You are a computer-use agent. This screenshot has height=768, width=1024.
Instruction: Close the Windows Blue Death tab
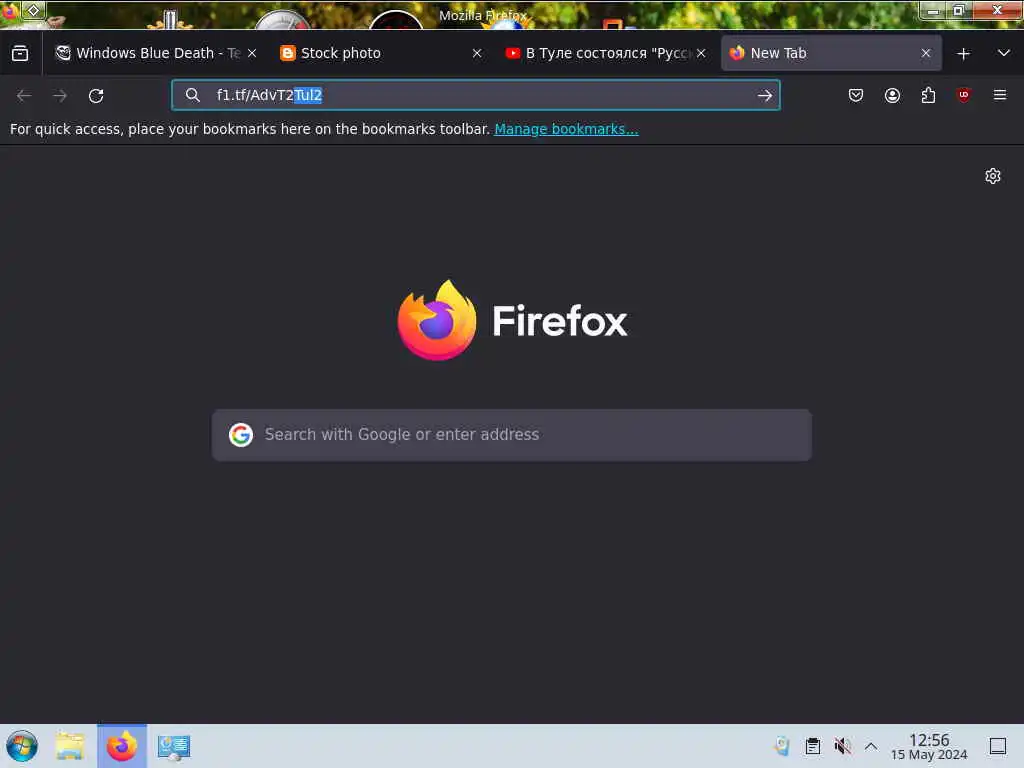pos(252,54)
